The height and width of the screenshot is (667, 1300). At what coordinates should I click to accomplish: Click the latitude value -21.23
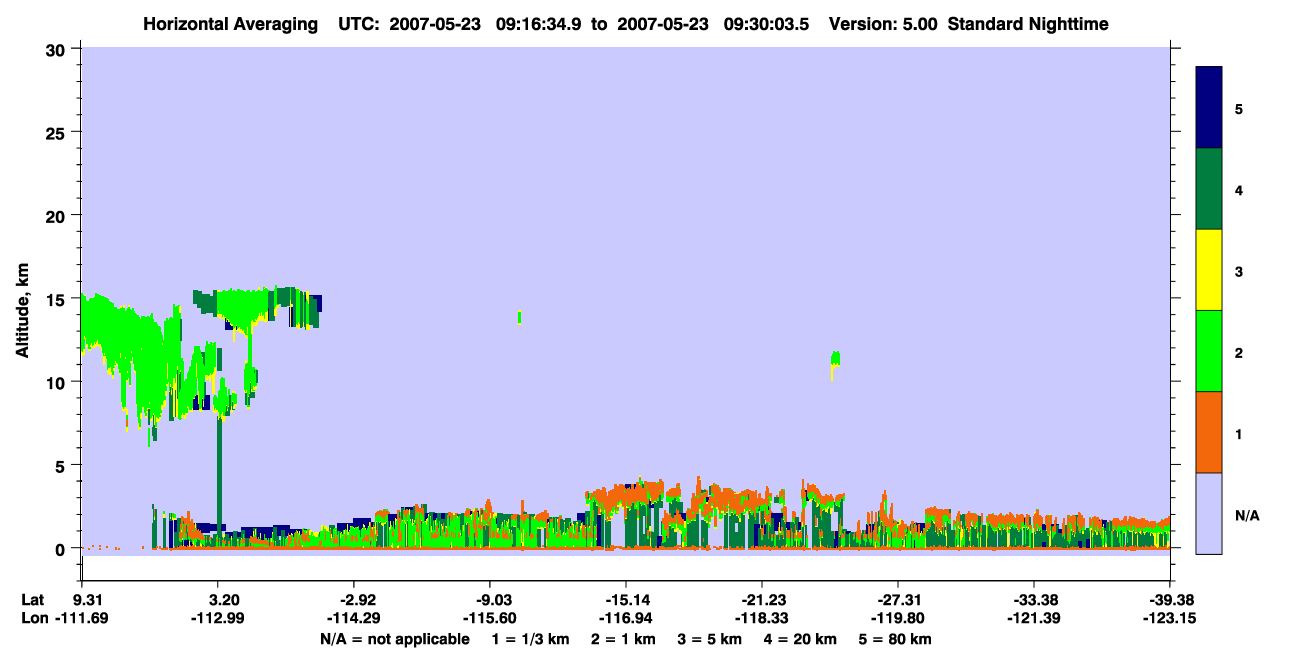[762, 600]
